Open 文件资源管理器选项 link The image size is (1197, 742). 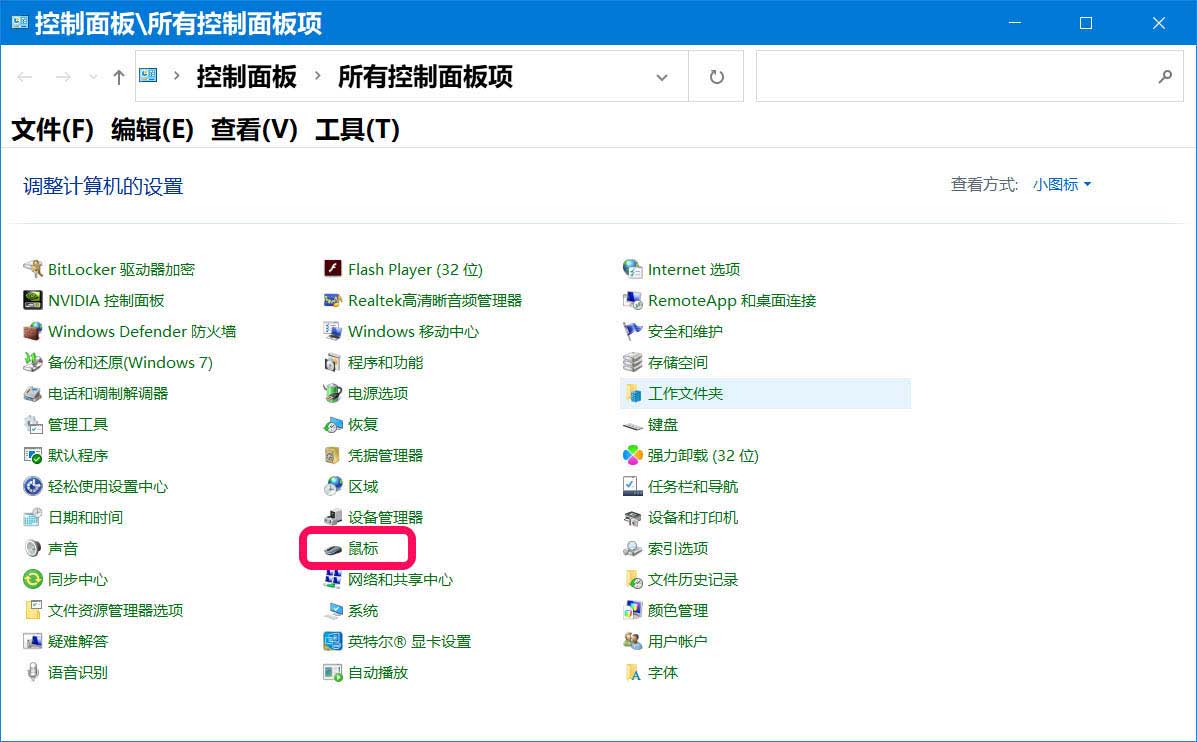[115, 611]
